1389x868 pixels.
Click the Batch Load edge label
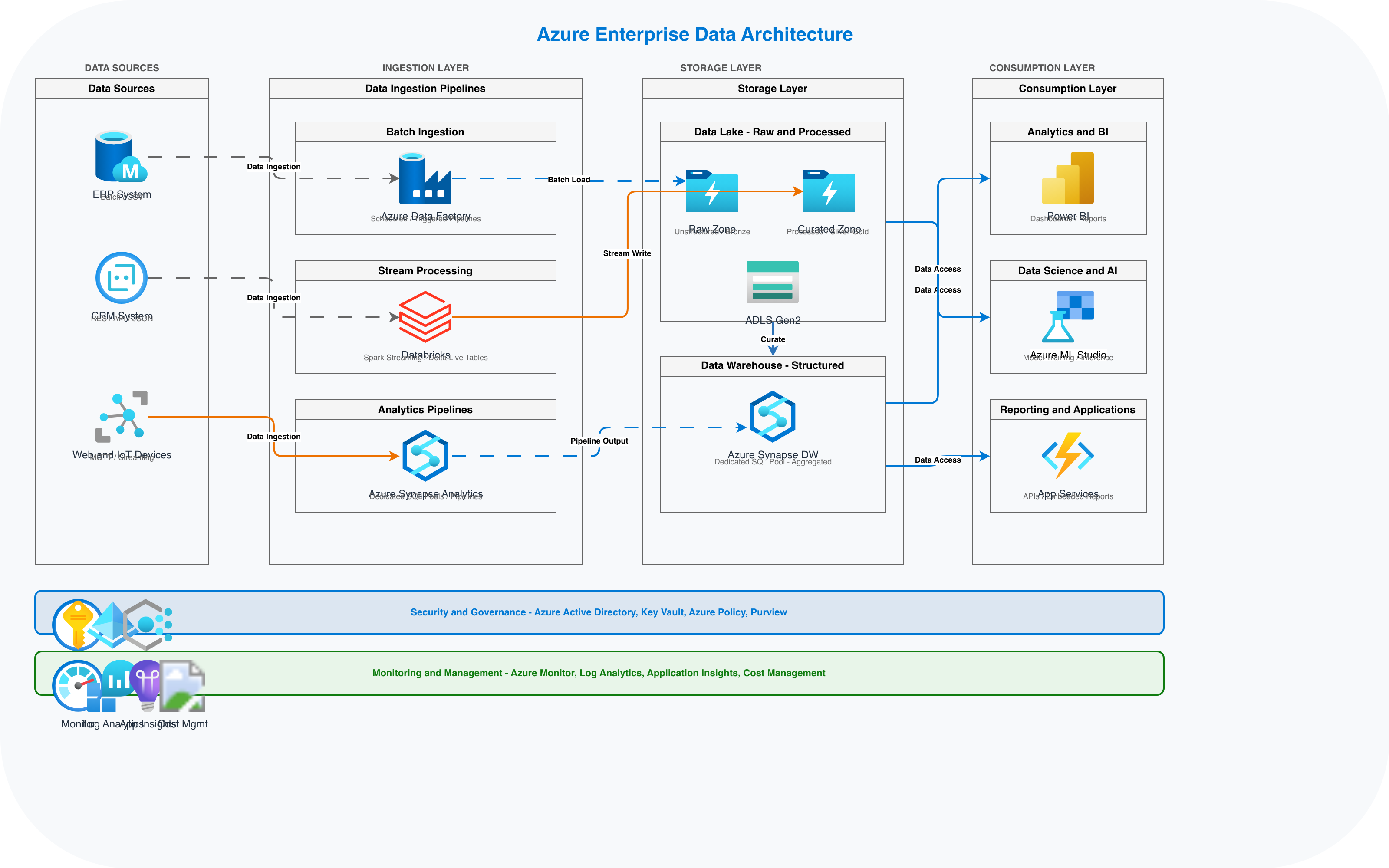coord(568,180)
